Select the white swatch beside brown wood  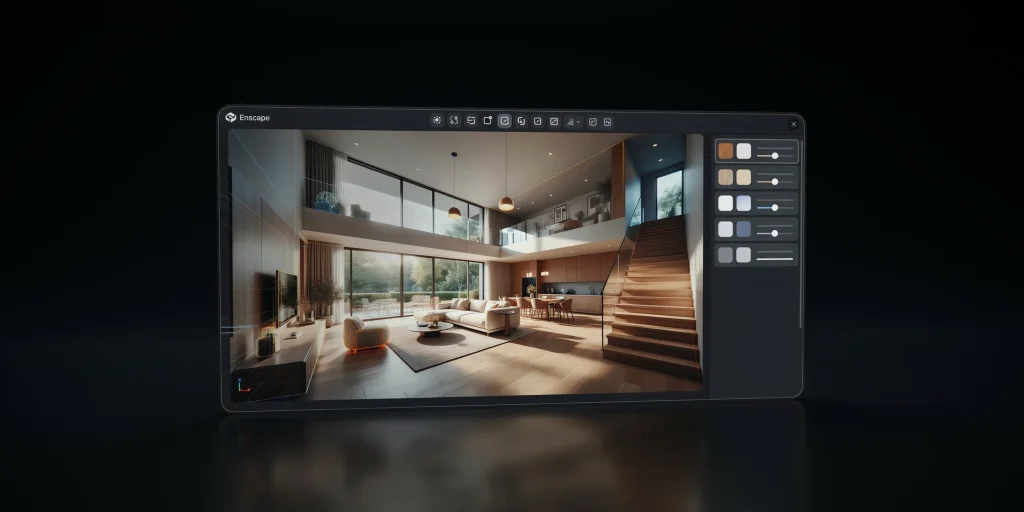744,151
